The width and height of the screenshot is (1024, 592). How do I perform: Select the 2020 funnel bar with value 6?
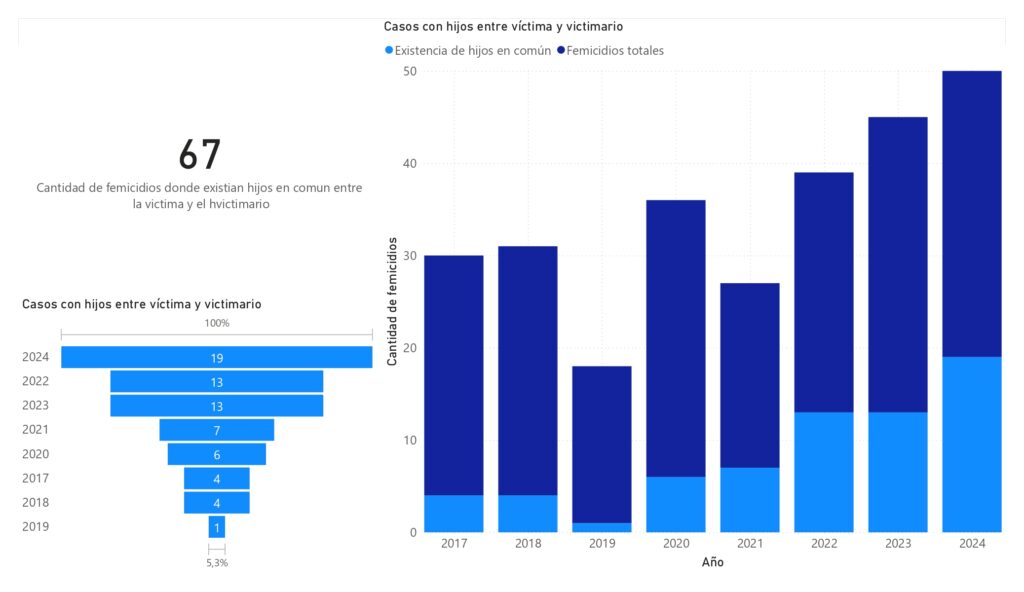point(216,454)
